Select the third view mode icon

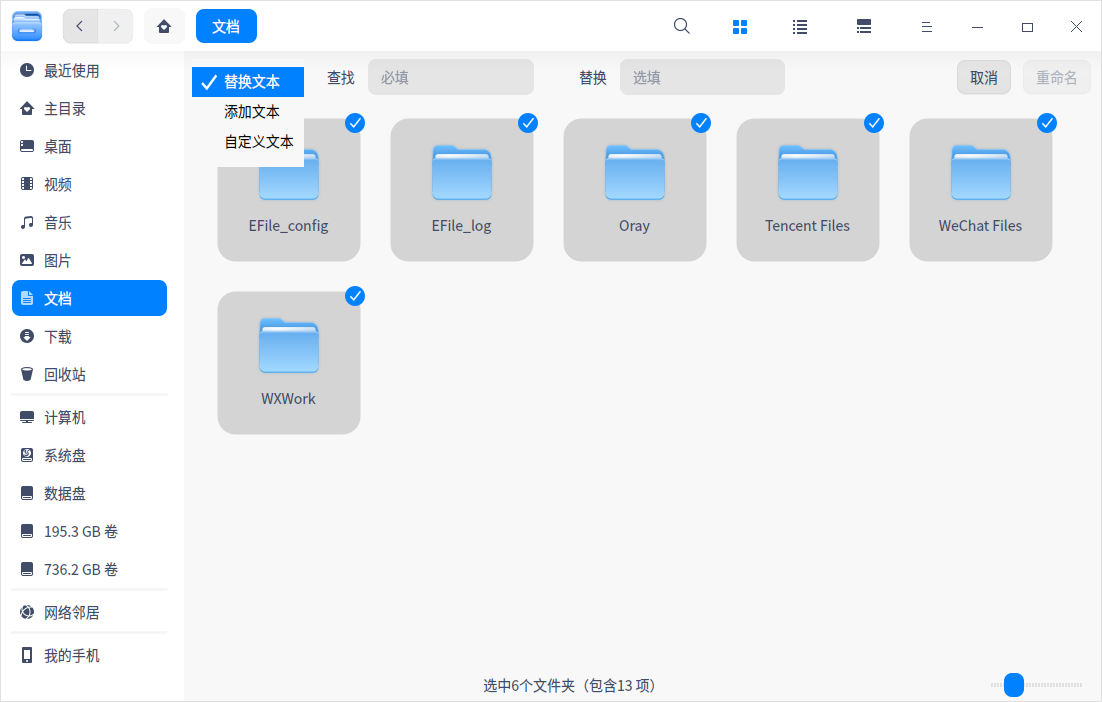point(863,26)
